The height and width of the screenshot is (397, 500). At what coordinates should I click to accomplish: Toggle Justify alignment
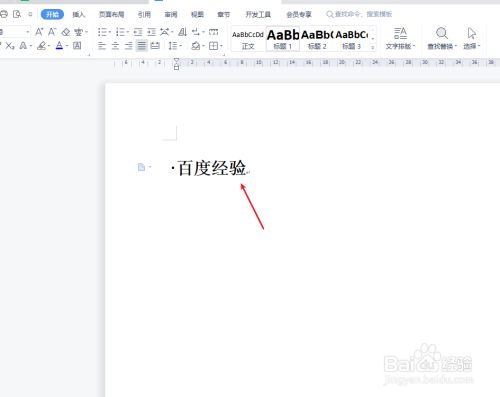click(142, 46)
